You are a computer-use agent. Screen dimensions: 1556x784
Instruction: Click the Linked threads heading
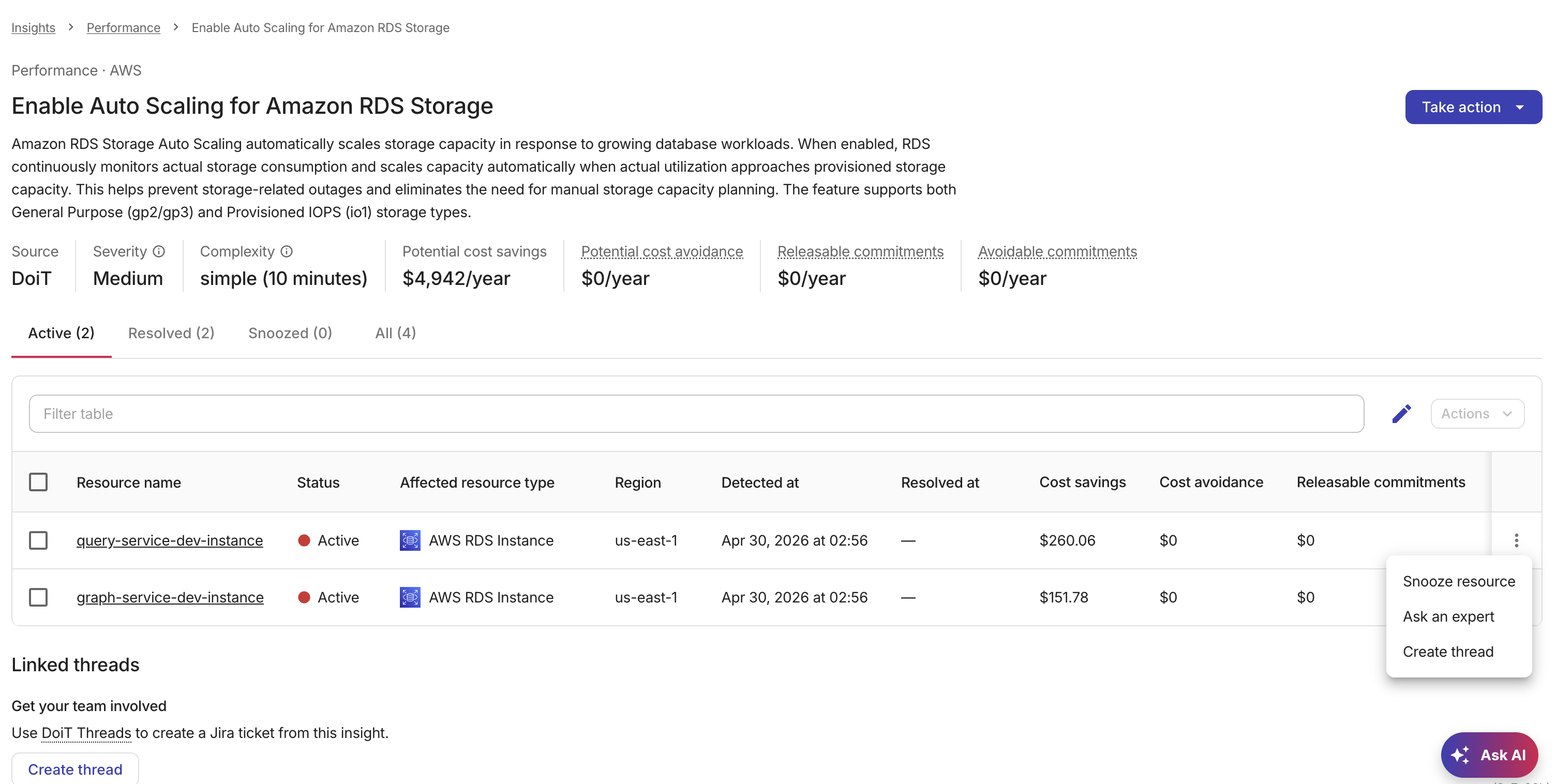pos(76,665)
